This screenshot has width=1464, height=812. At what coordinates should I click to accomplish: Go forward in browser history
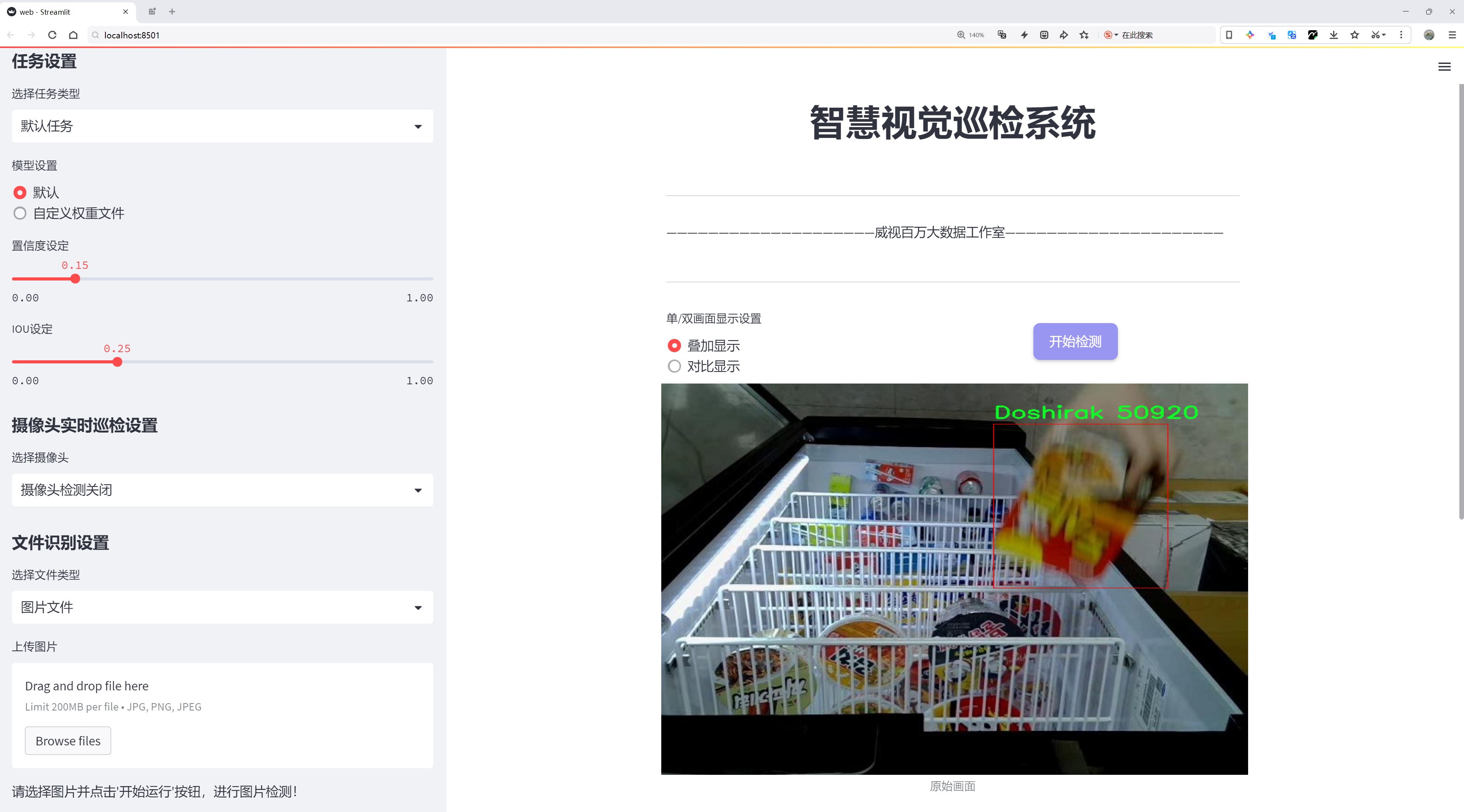click(x=31, y=34)
